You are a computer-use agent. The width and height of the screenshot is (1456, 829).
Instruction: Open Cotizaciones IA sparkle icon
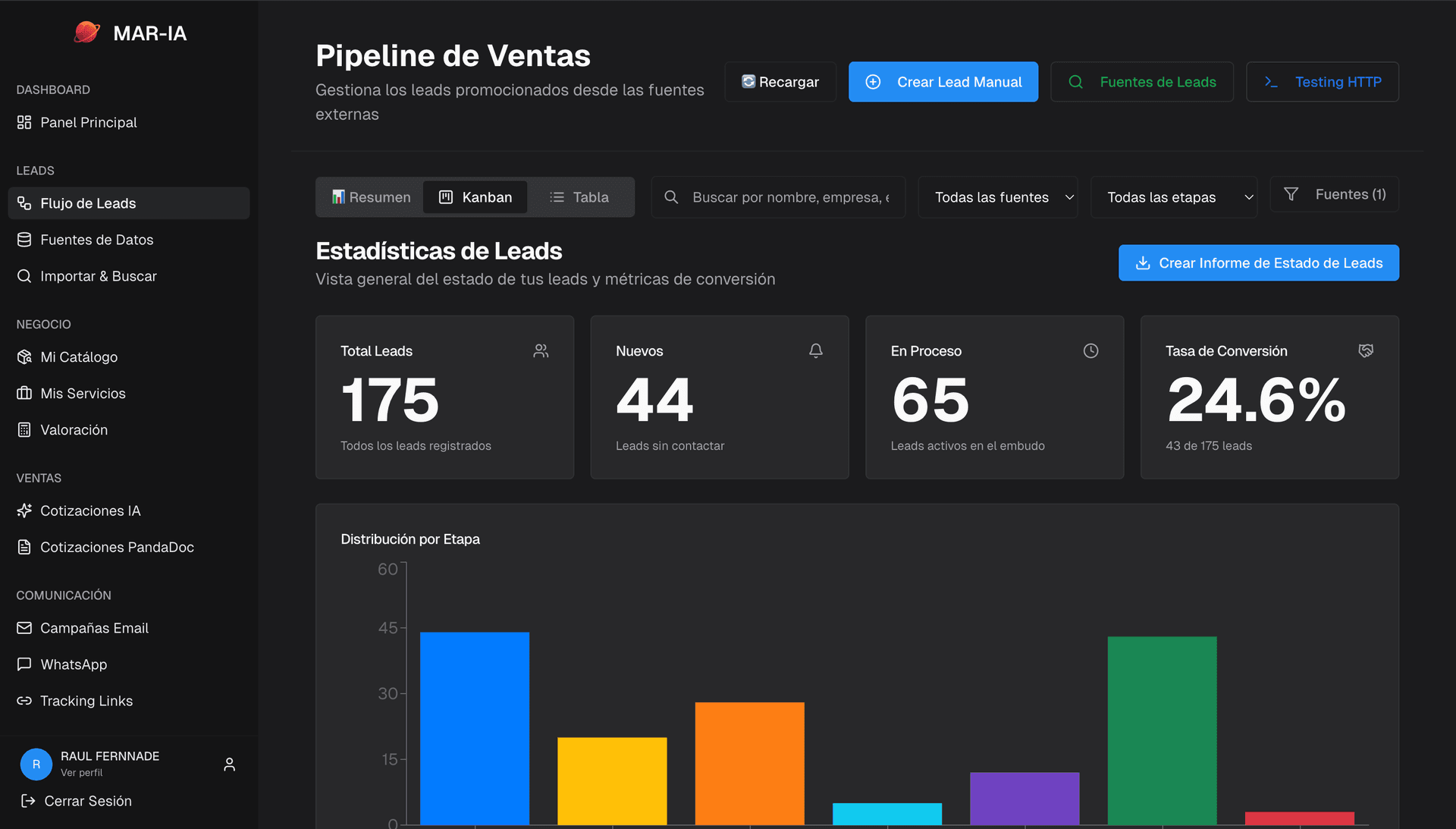pyautogui.click(x=25, y=510)
